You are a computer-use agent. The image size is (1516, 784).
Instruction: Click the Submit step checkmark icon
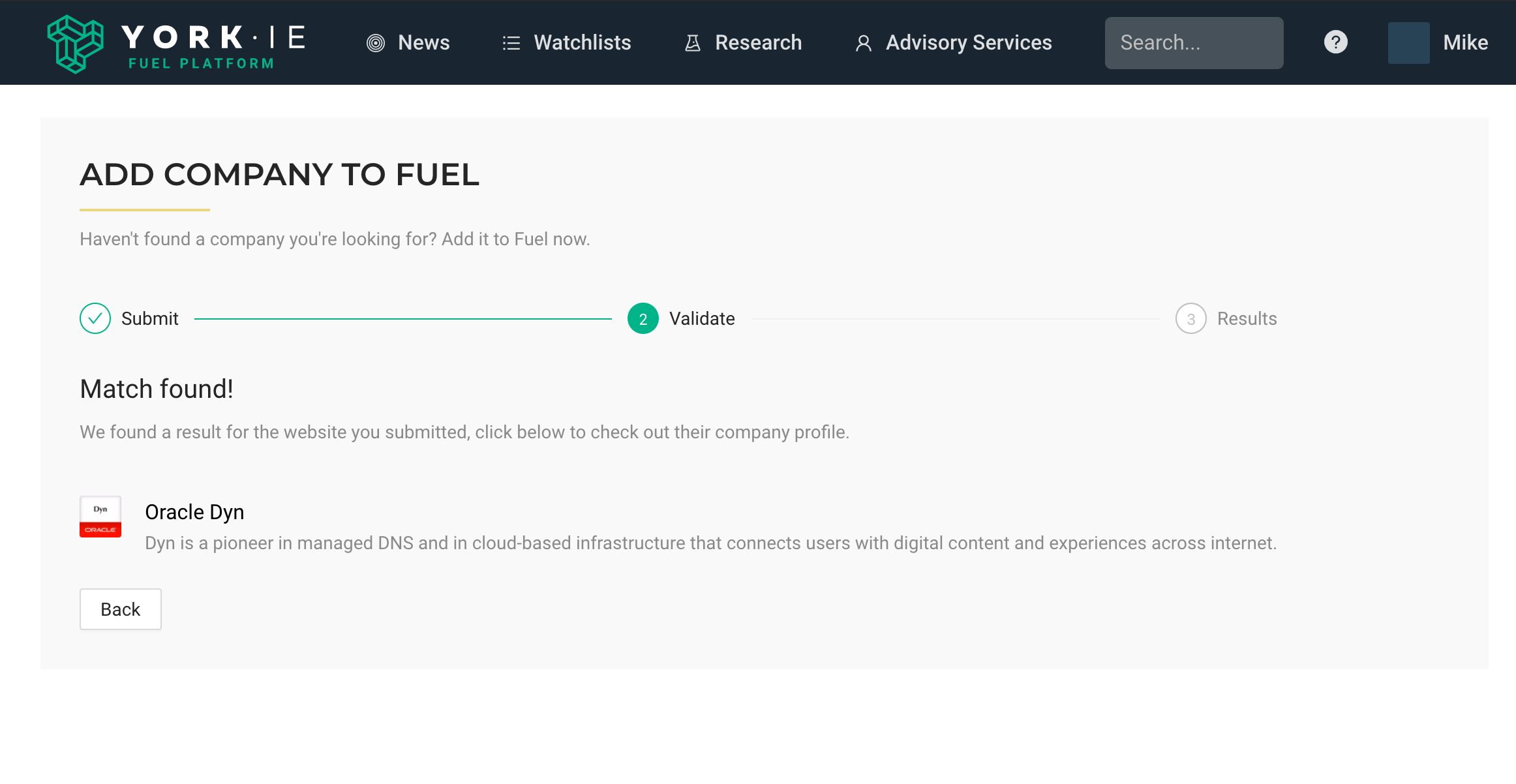[x=95, y=318]
